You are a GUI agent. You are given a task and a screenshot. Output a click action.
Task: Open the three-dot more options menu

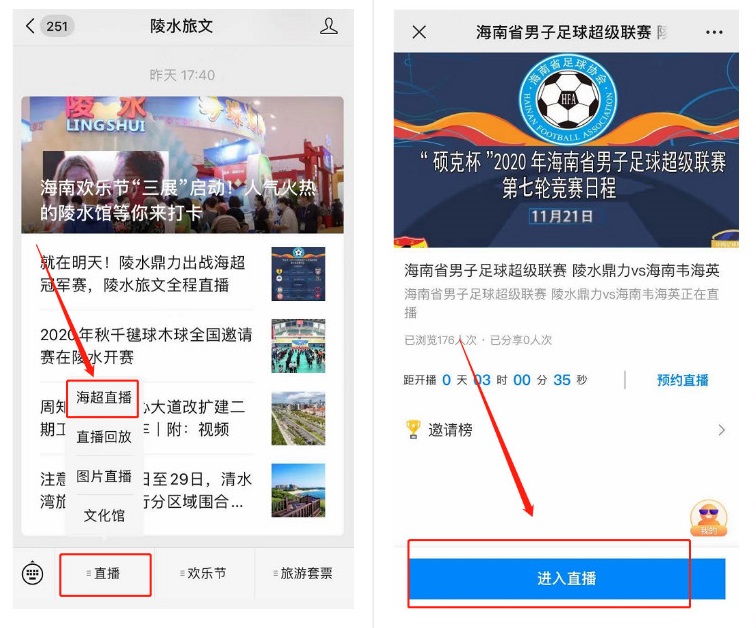(714, 32)
